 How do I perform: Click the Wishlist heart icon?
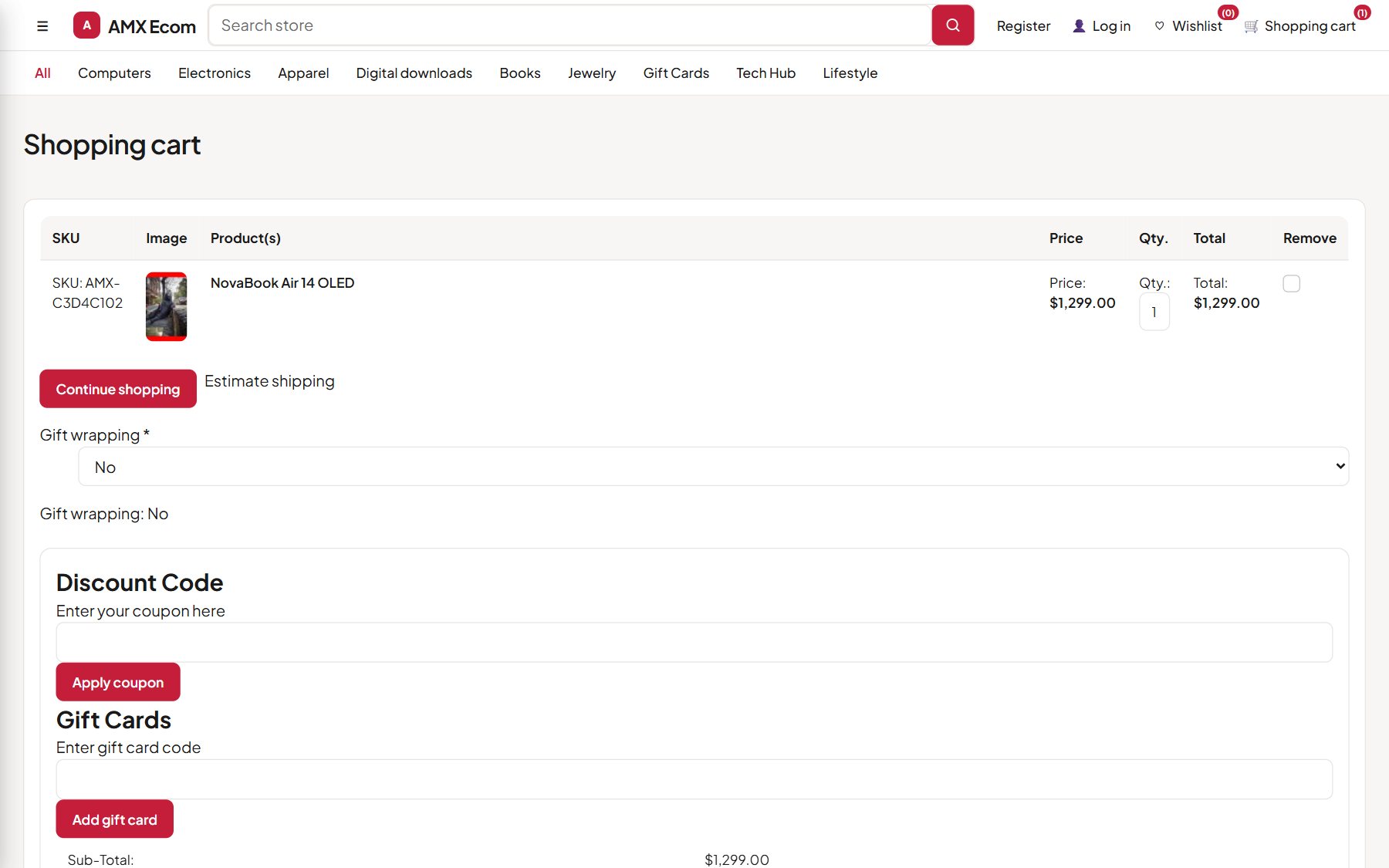click(x=1159, y=26)
